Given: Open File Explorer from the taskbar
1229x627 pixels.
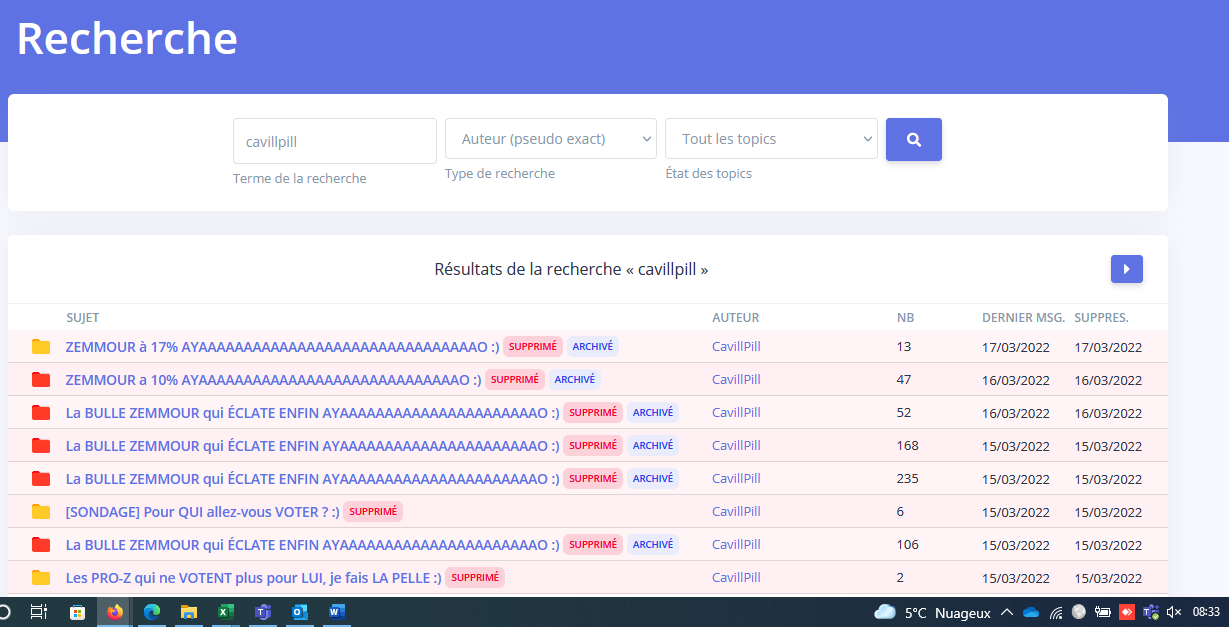Looking at the screenshot, I should (x=188, y=612).
